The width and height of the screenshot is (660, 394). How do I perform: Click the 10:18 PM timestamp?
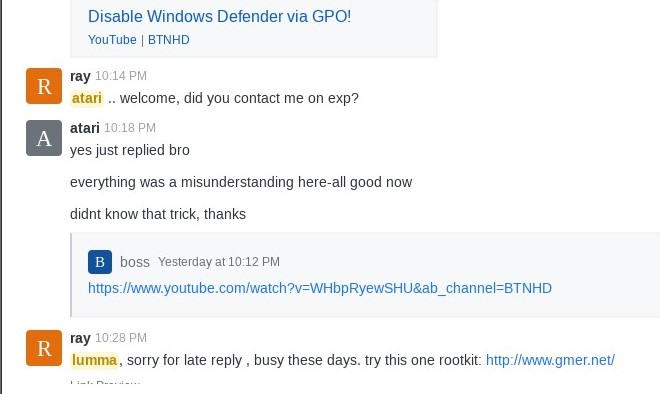pos(130,128)
